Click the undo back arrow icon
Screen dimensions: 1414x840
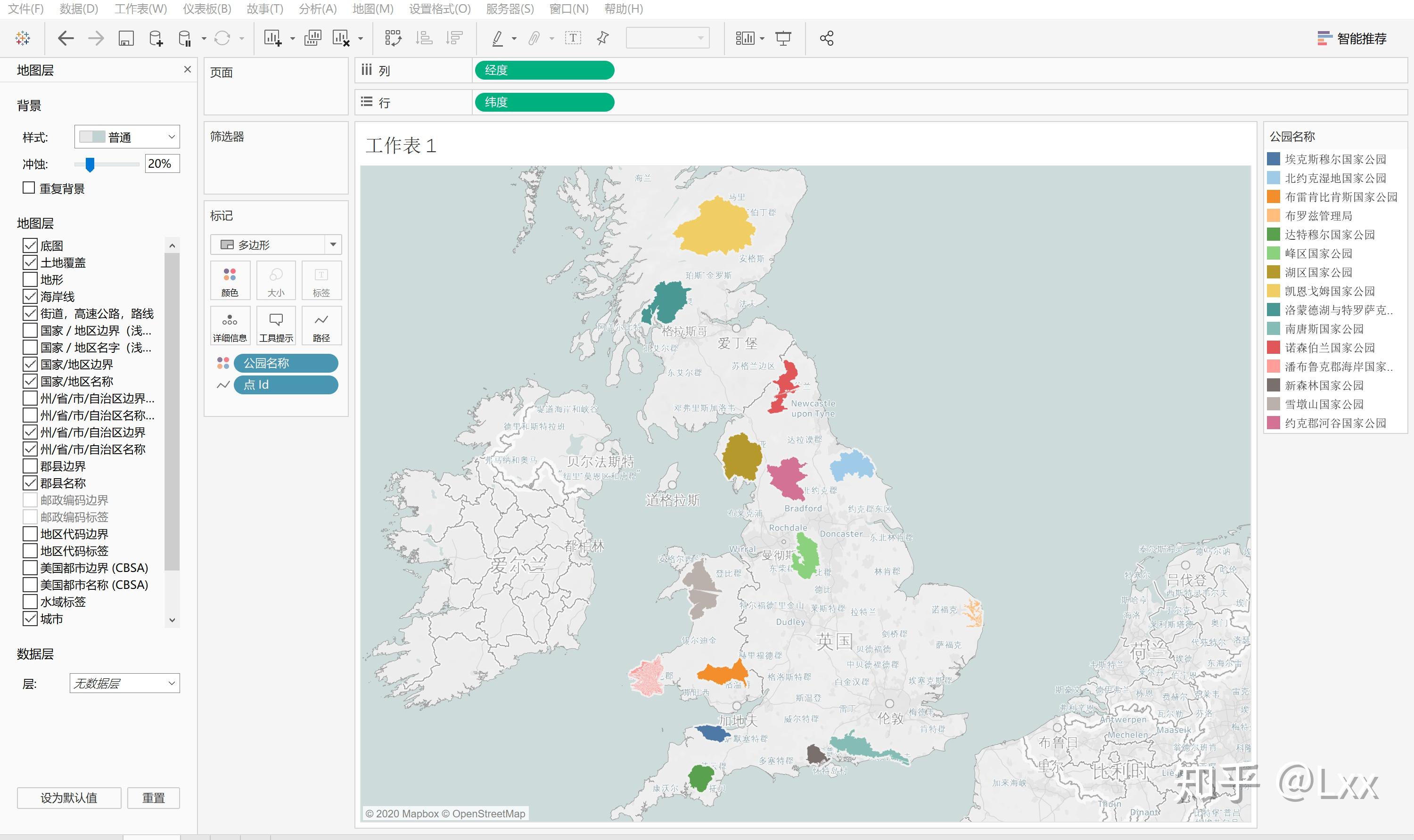pyautogui.click(x=66, y=39)
